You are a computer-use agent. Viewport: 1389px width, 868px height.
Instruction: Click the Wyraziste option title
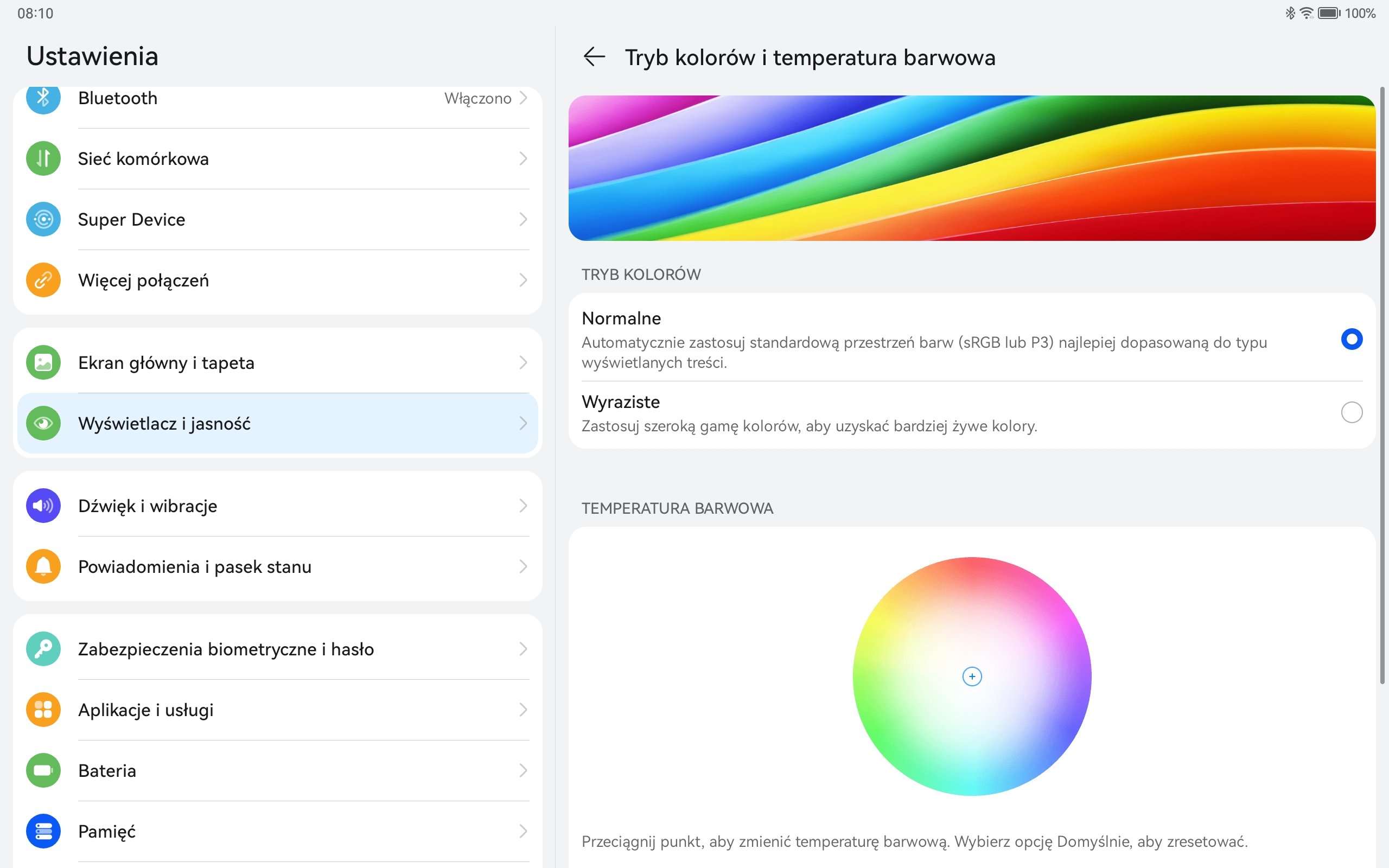(621, 402)
